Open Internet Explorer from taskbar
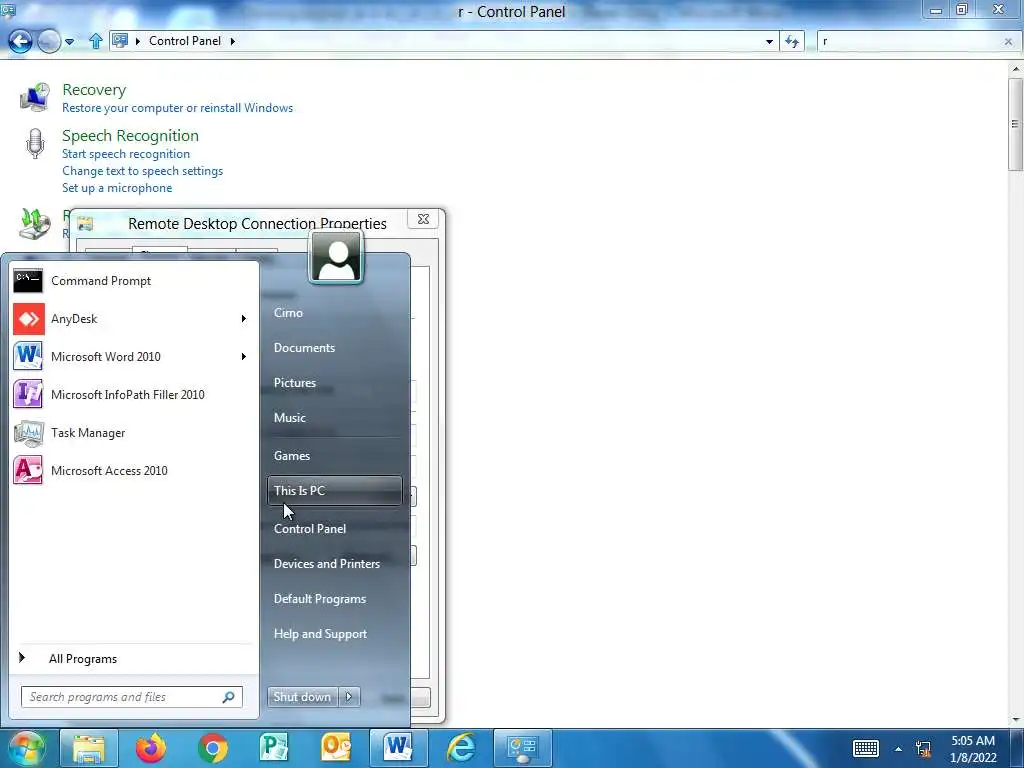The image size is (1024, 768). click(460, 748)
